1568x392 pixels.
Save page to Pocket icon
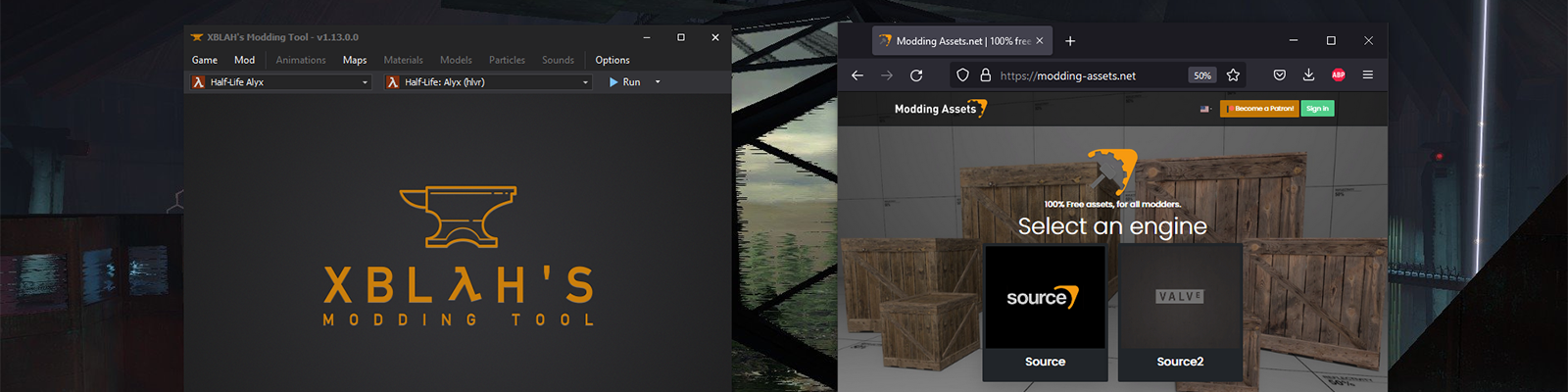[x=1279, y=75]
